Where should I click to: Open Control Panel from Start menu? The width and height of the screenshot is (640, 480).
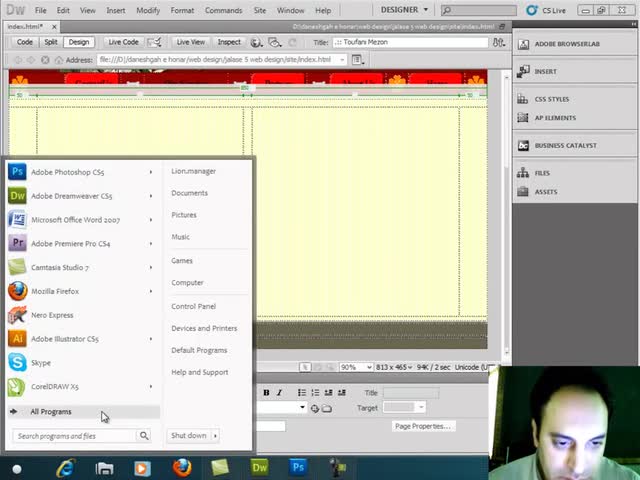coord(193,306)
